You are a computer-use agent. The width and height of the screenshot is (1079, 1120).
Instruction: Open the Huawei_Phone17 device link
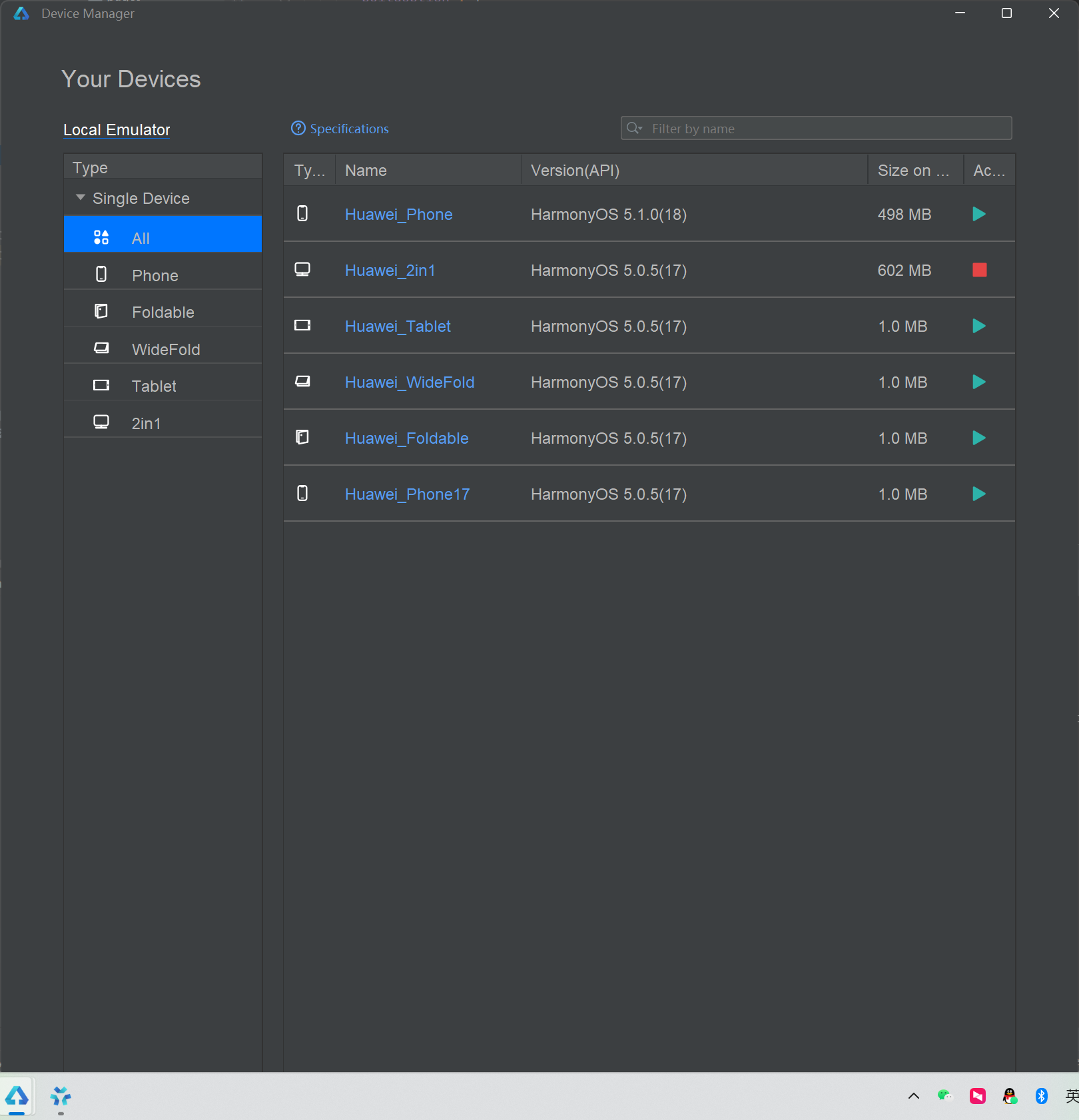point(407,494)
